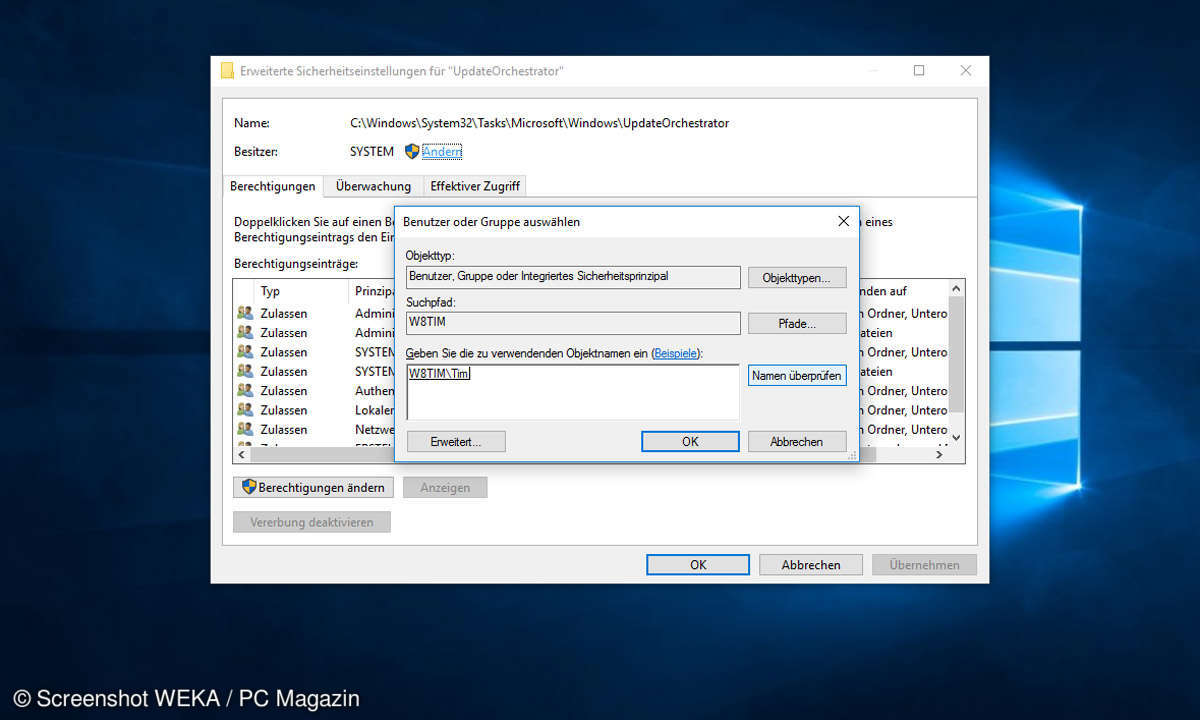The height and width of the screenshot is (720, 1200).
Task: Click into the object names text box
Action: (573, 392)
